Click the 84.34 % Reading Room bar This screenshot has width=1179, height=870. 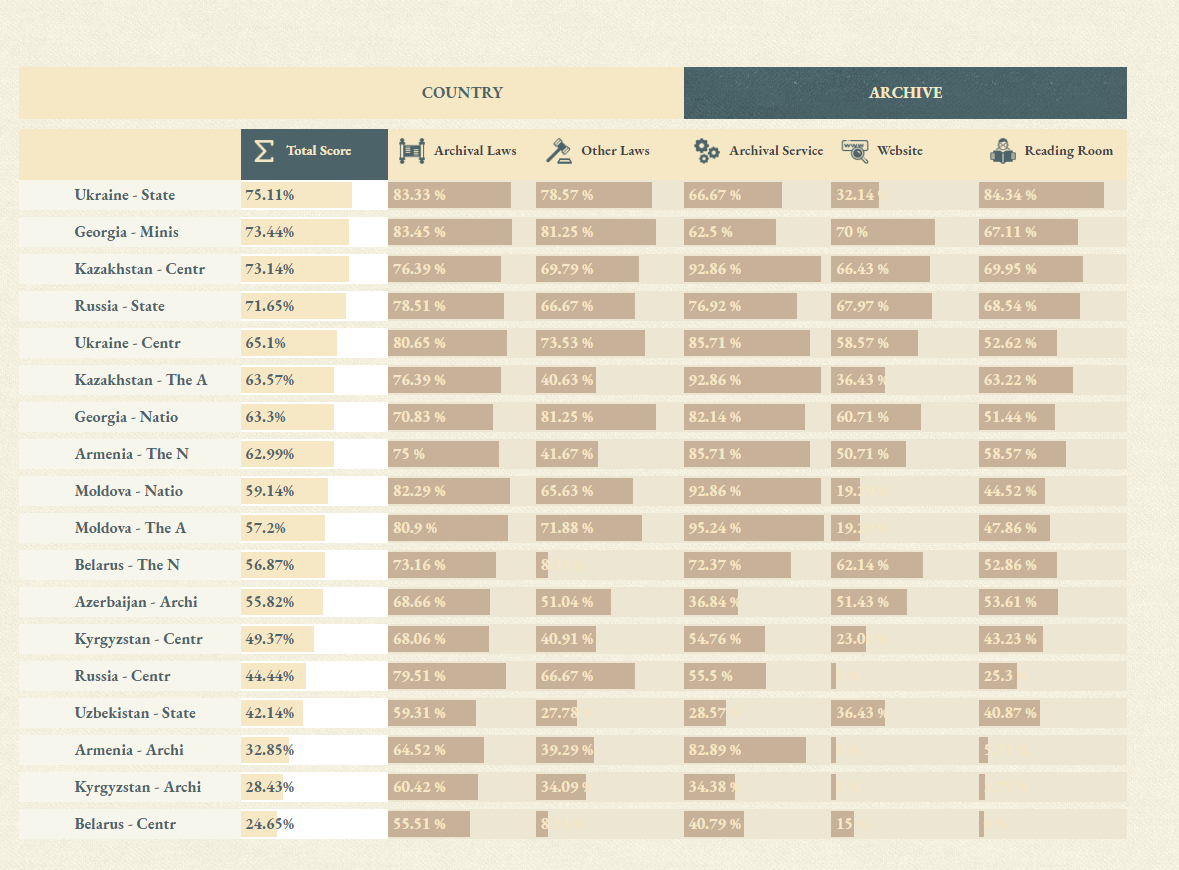click(1041, 195)
